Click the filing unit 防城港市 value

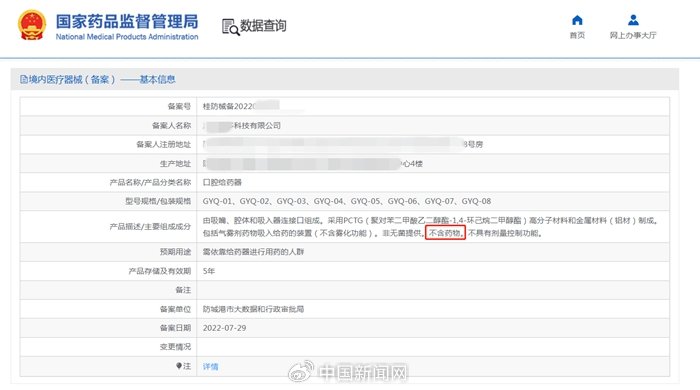pos(253,309)
